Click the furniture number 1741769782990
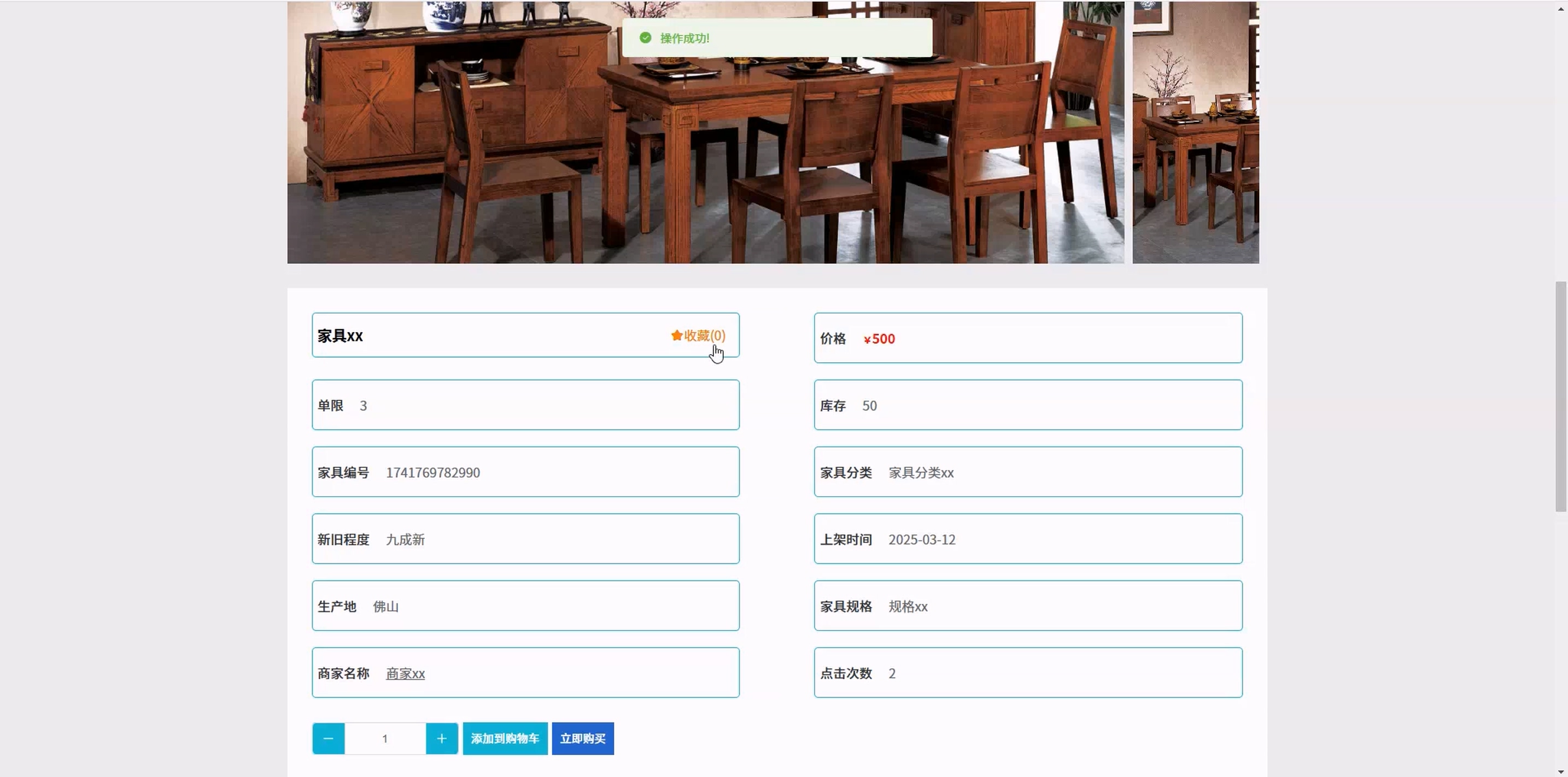The height and width of the screenshot is (777, 1568). pos(433,473)
